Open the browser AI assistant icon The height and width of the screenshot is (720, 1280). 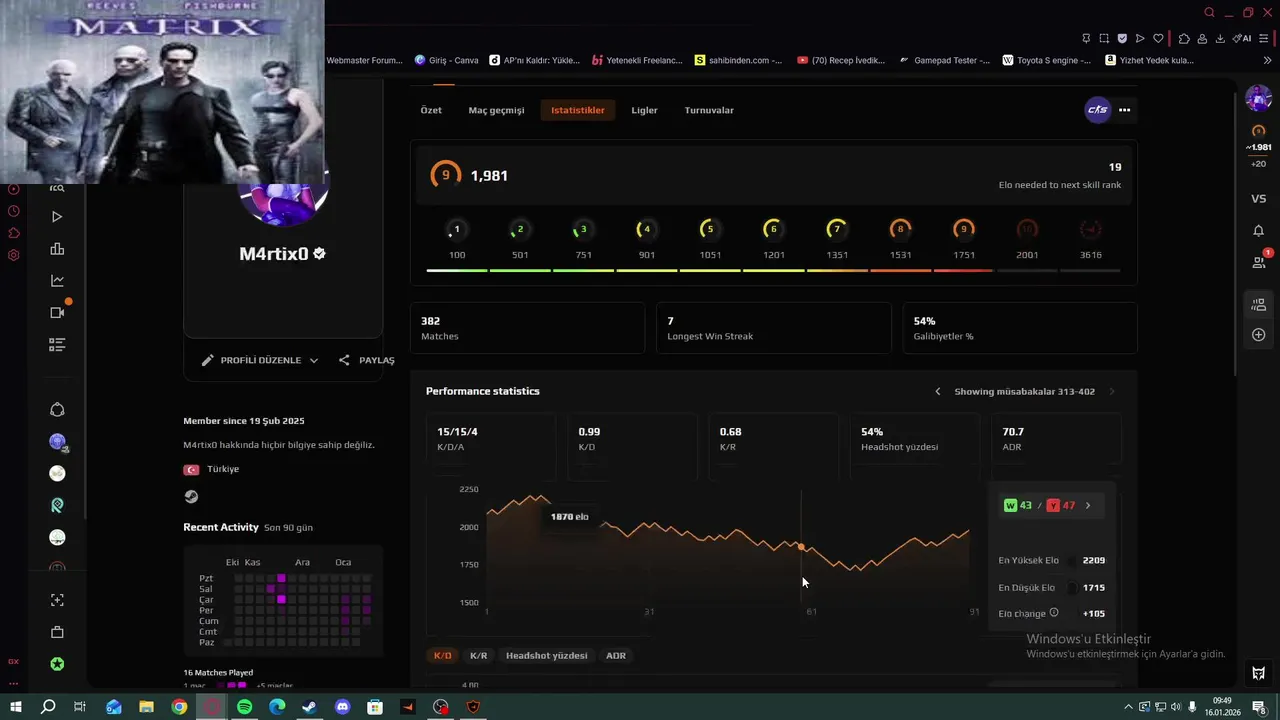[1243, 38]
